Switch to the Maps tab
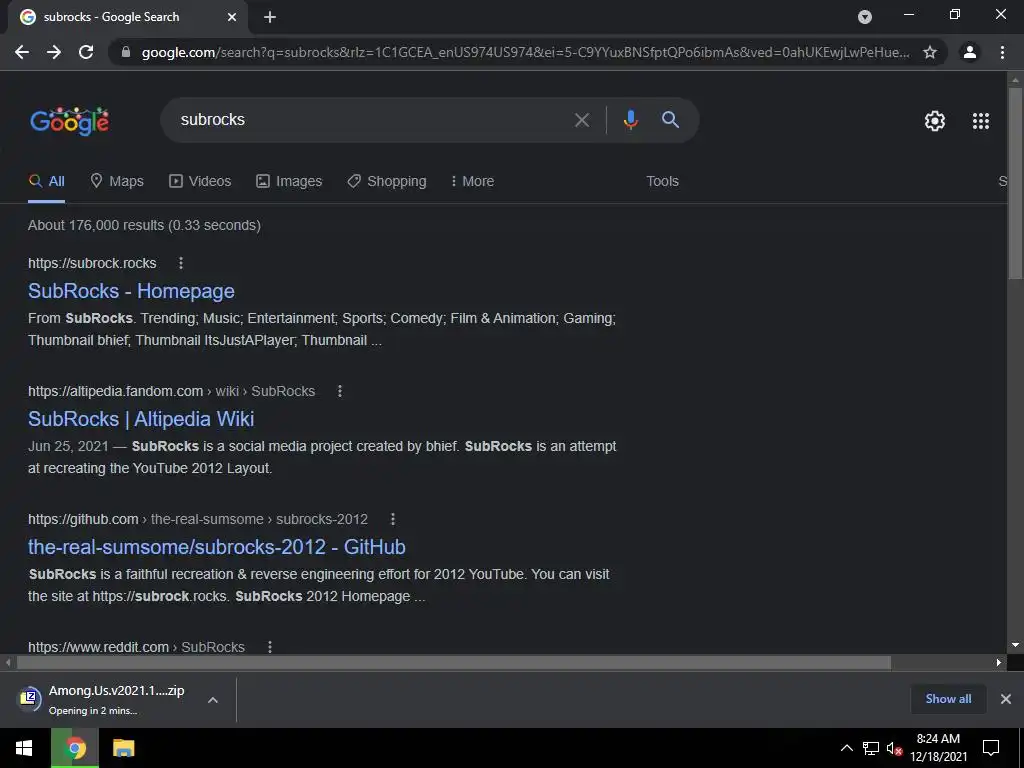Screen dimensions: 1024x768 (117, 182)
